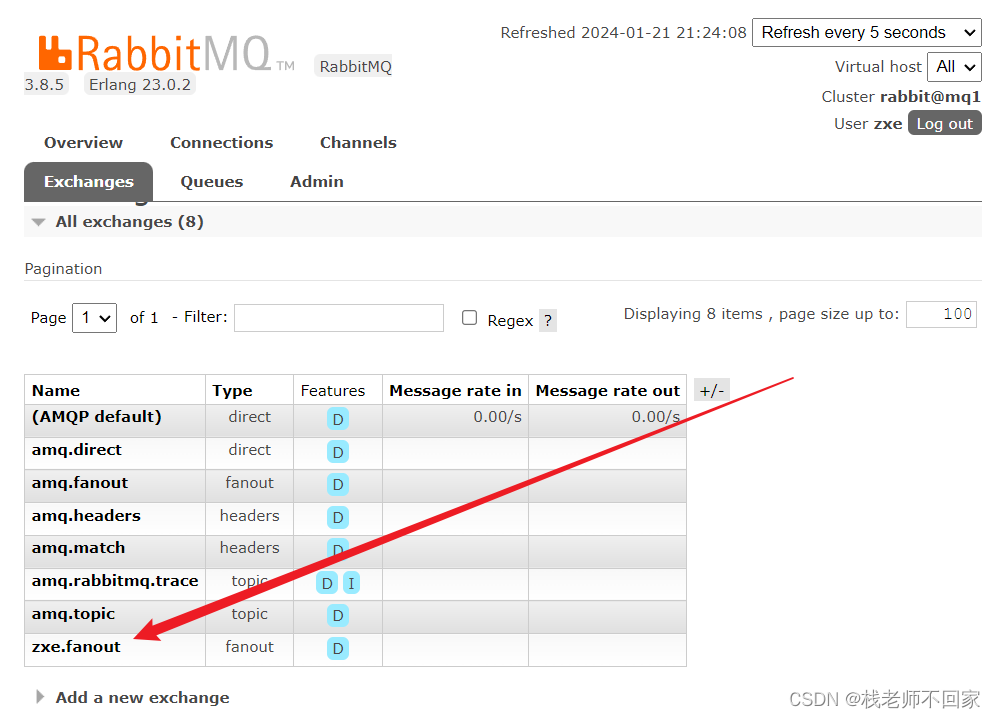This screenshot has width=995, height=718.
Task: Select the Exchanges tab
Action: (x=89, y=182)
